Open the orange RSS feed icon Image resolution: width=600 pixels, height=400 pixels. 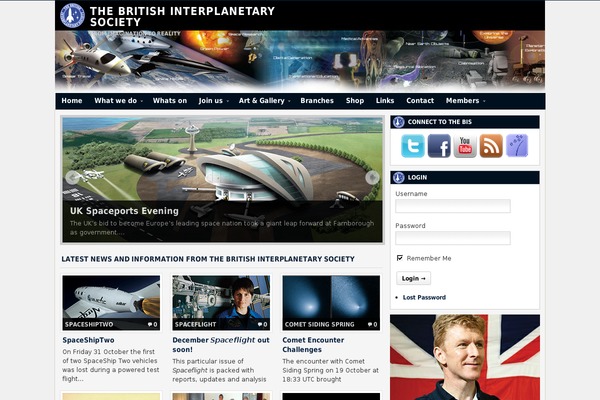(x=491, y=146)
